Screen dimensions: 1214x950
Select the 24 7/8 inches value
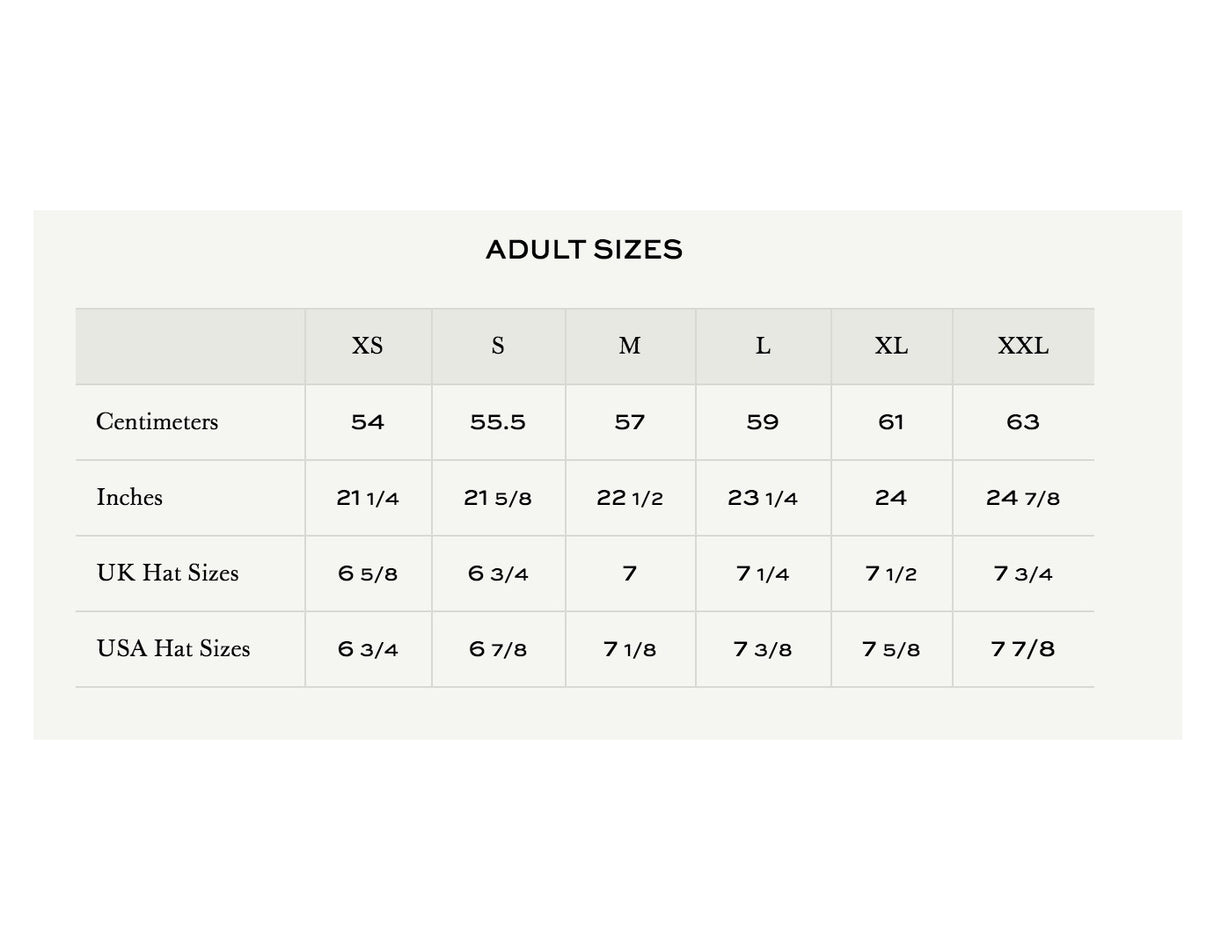pyautogui.click(x=1023, y=498)
